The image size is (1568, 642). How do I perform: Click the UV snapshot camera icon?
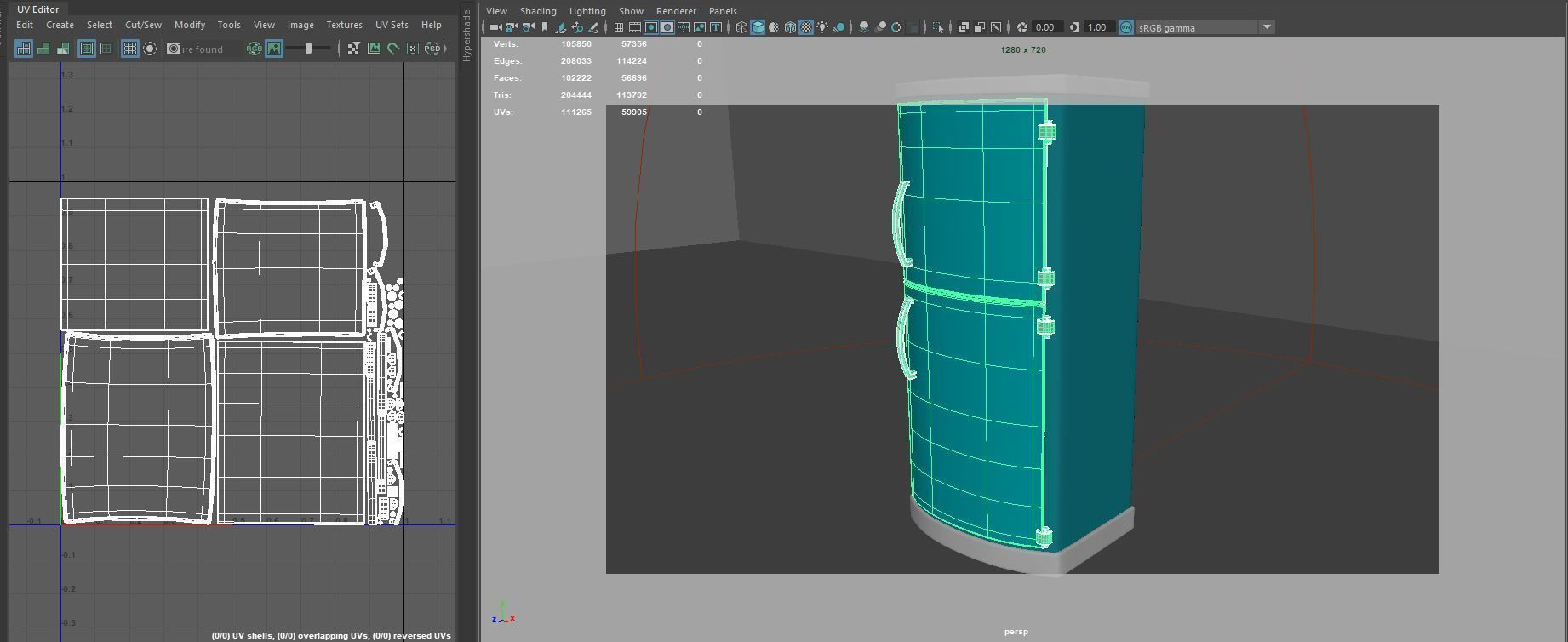coord(174,49)
